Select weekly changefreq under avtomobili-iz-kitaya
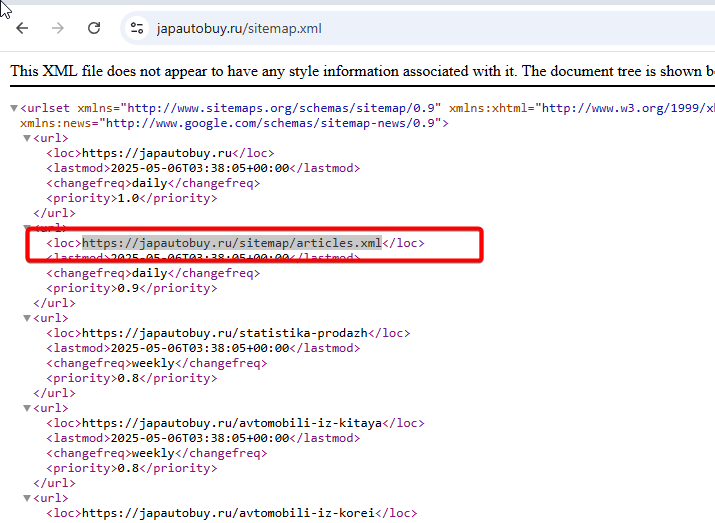 [x=153, y=453]
